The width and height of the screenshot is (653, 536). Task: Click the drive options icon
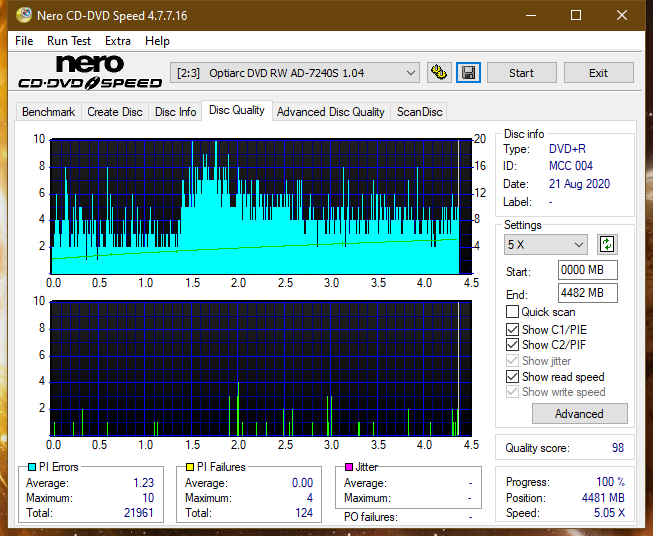tap(439, 73)
